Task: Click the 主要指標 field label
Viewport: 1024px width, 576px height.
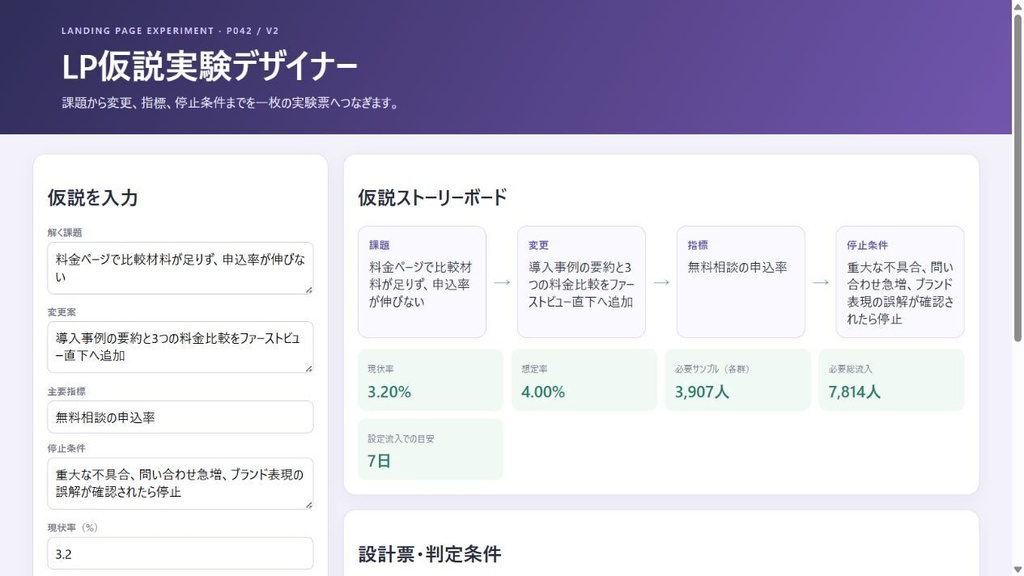Action: (67, 391)
